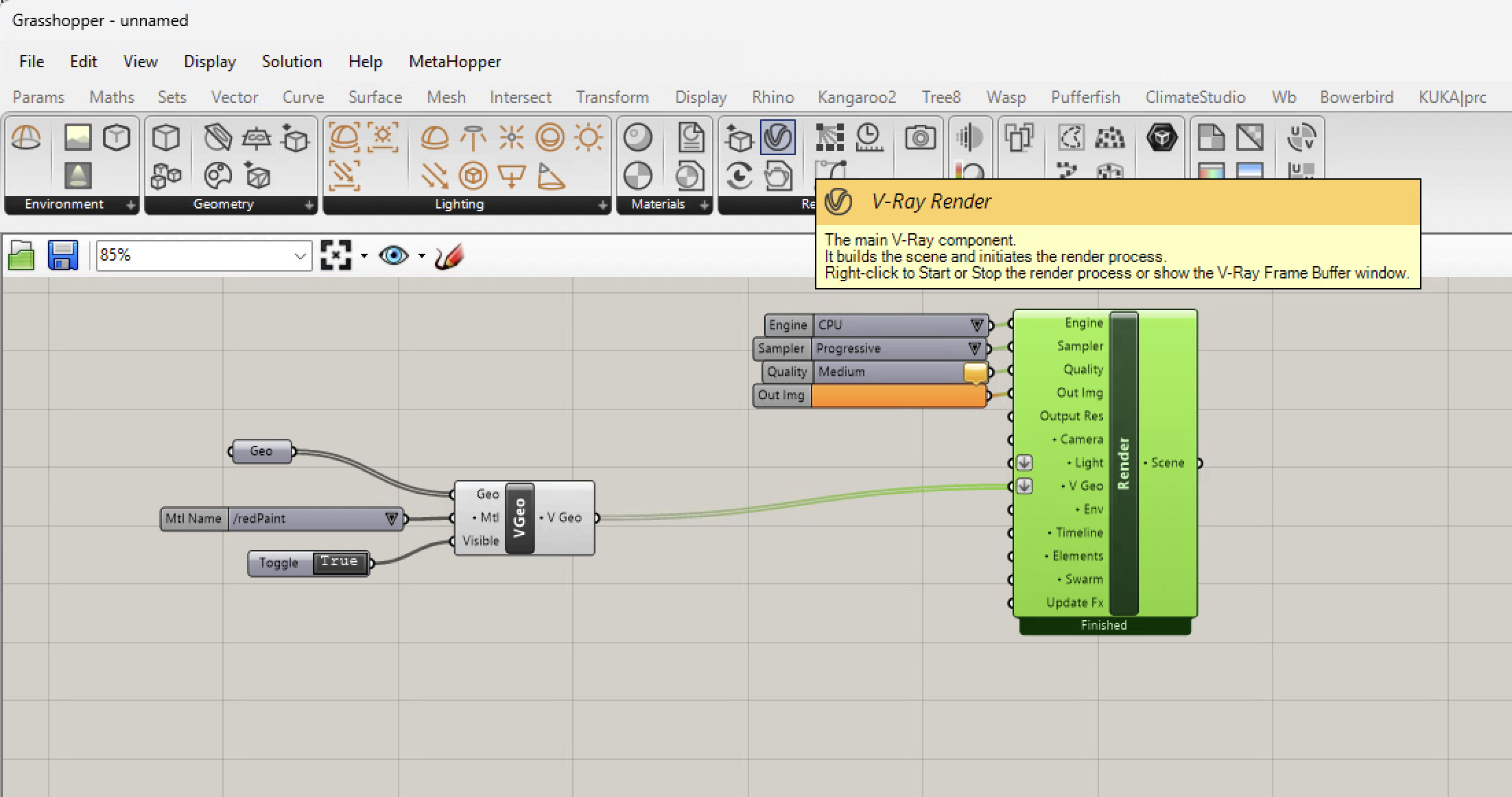Image resolution: width=1512 pixels, height=797 pixels.
Task: Click the V-Ray camera icon
Action: (920, 138)
